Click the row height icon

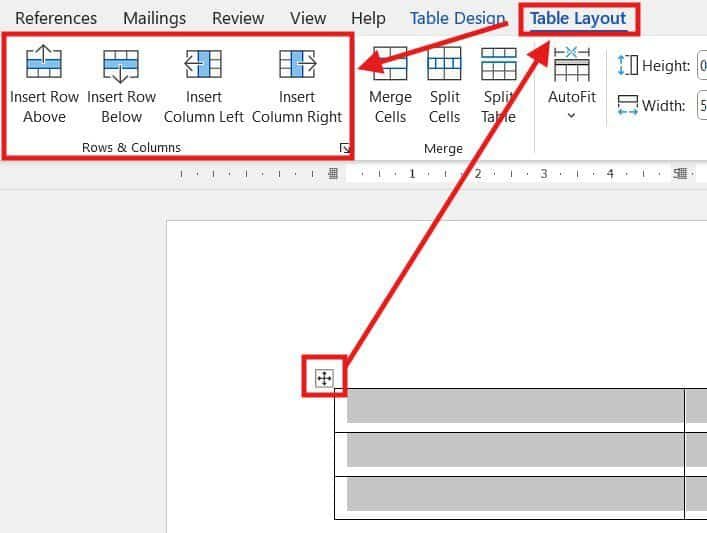[627, 65]
